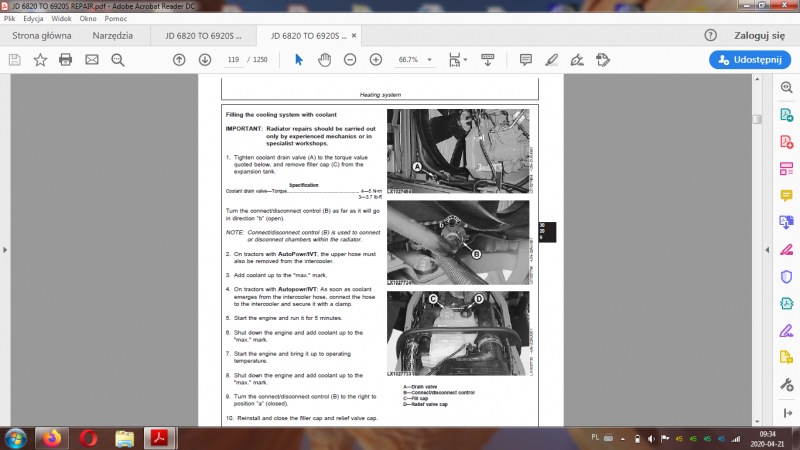Activate the arrow selection tool
The height and width of the screenshot is (450, 800).
click(298, 60)
